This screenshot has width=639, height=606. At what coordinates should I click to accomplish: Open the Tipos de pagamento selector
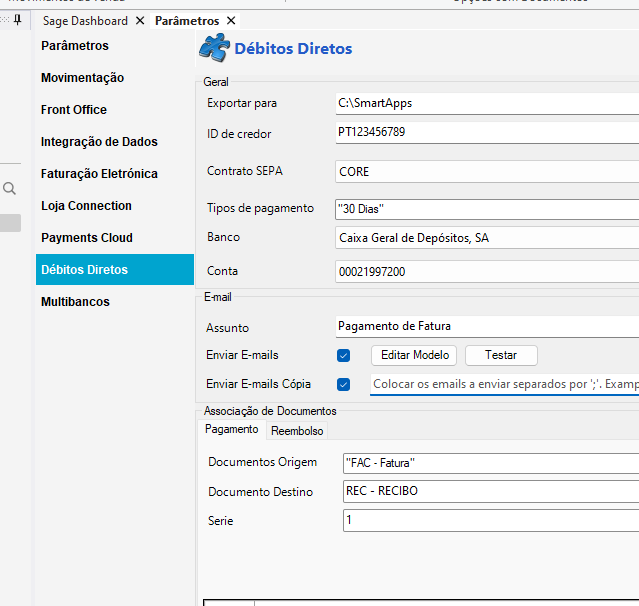(487, 209)
